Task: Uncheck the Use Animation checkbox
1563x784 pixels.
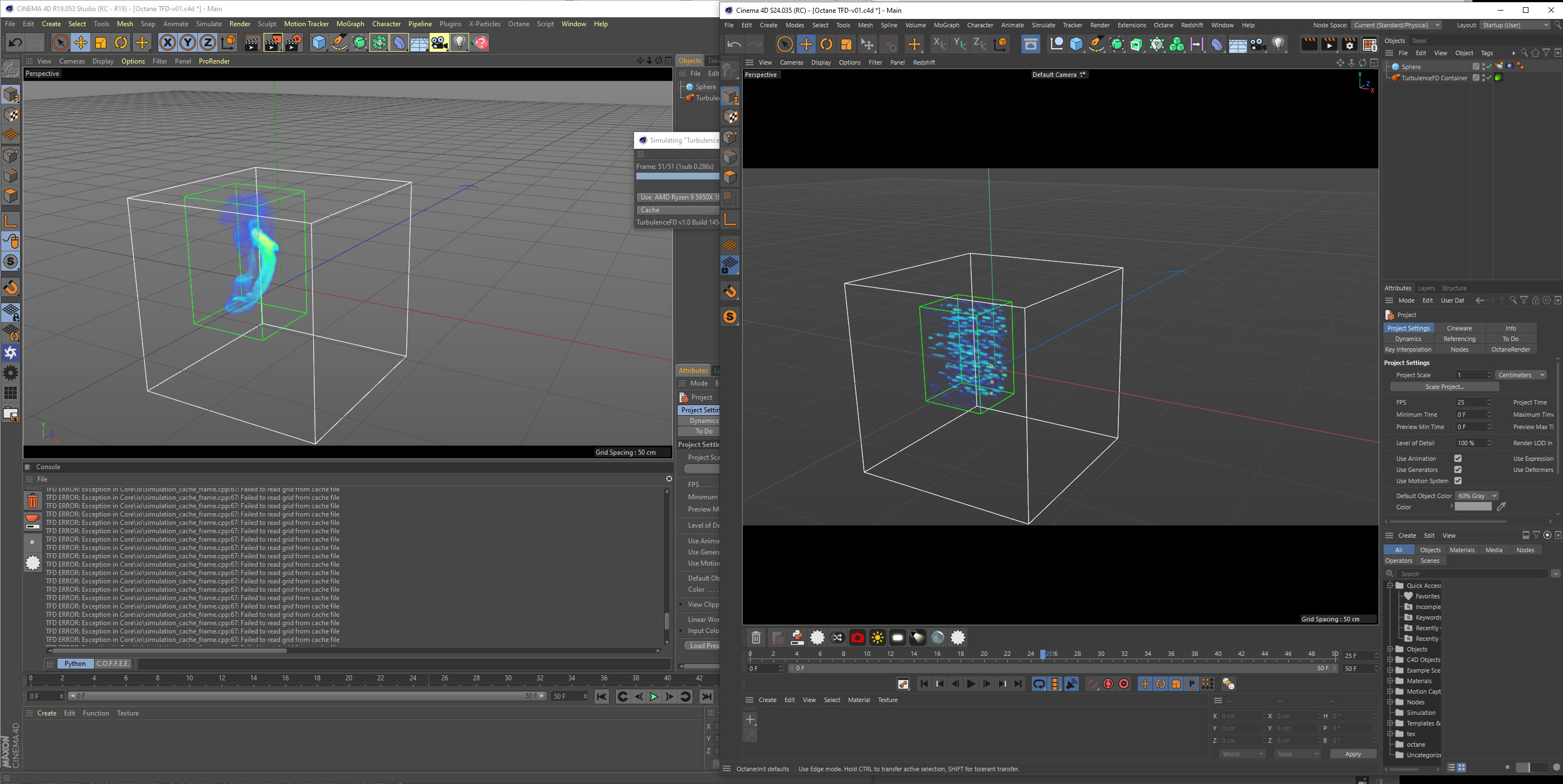Action: 1458,458
